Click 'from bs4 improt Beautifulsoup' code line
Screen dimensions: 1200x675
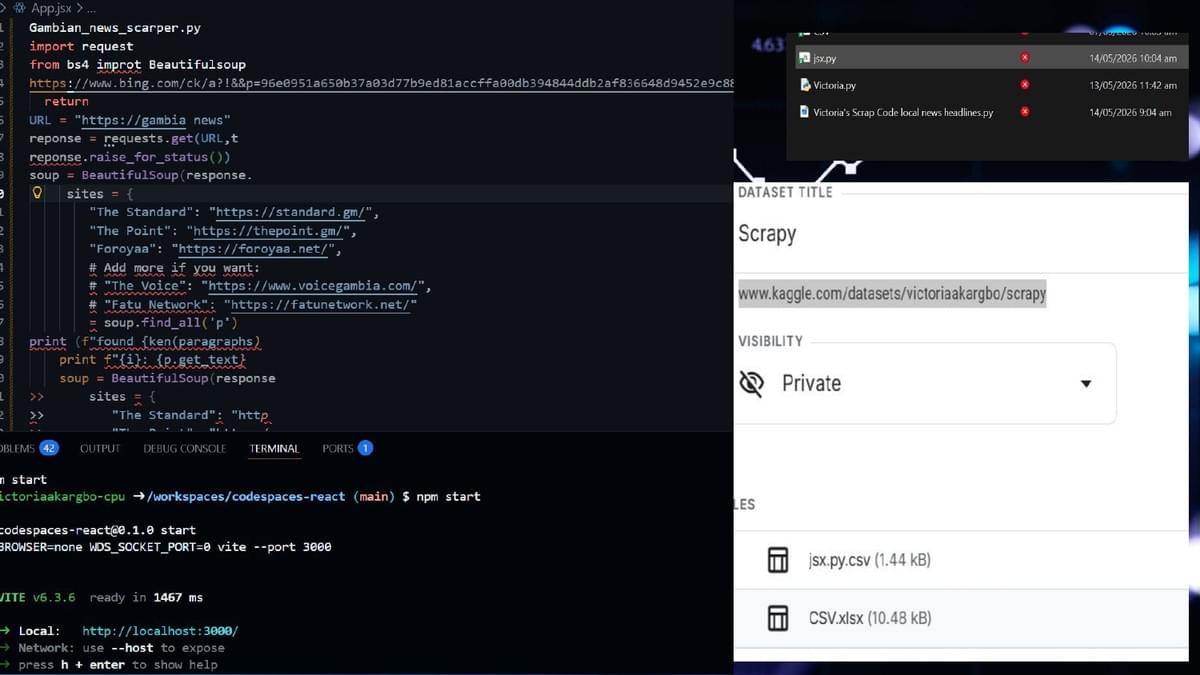[137, 65]
